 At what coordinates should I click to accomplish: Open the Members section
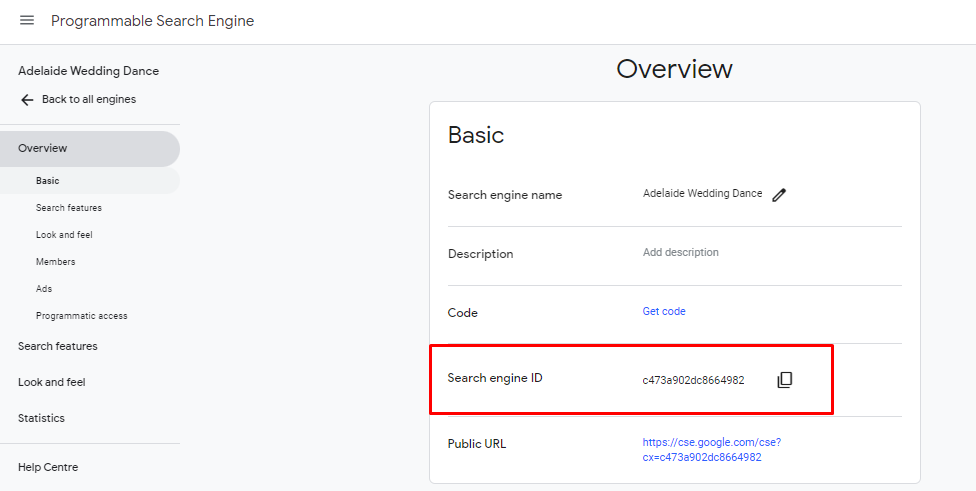[x=55, y=262]
